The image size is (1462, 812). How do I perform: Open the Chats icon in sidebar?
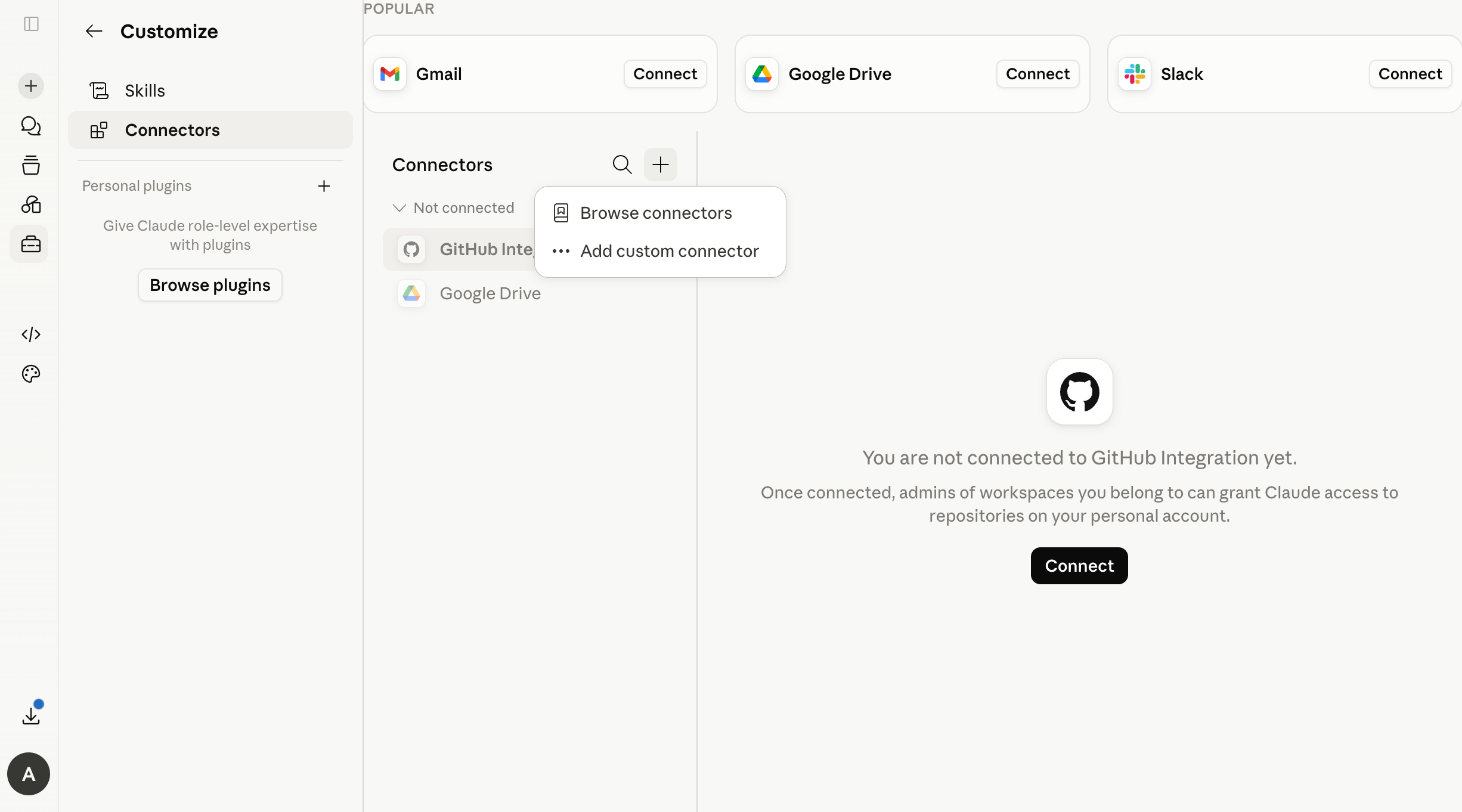pos(31,126)
